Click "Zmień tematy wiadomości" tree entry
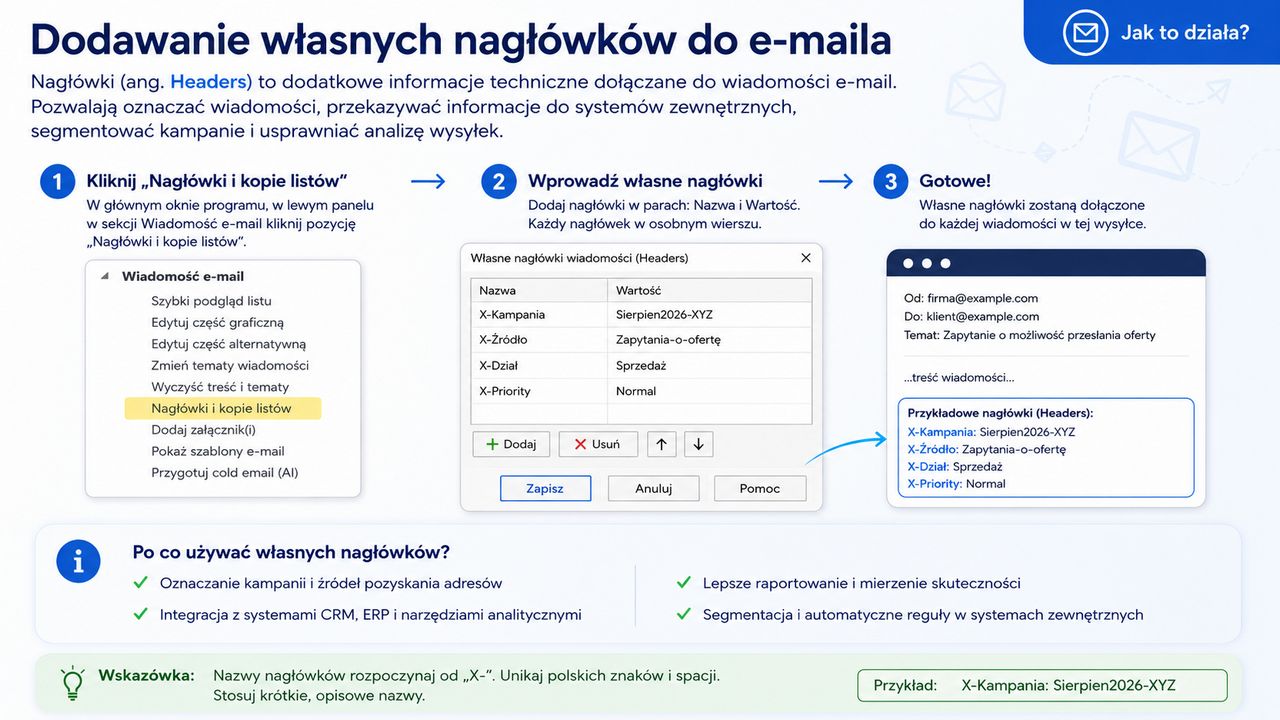Viewport: 1280px width, 720px height. point(230,365)
